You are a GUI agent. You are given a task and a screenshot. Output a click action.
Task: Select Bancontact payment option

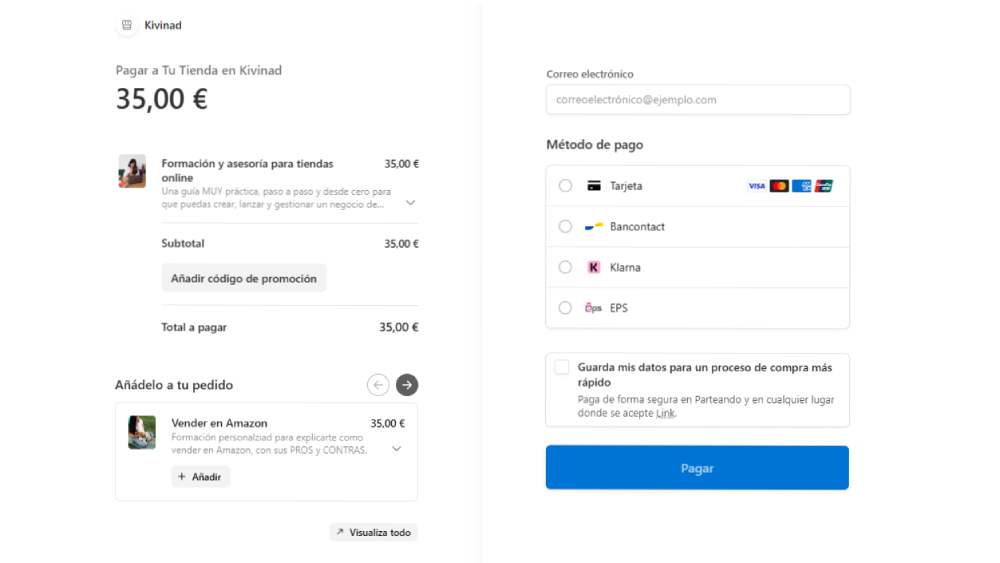[x=565, y=227]
